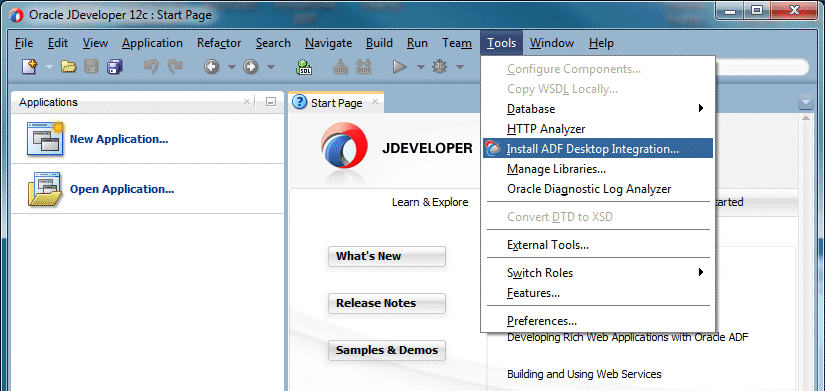The image size is (825, 391).
Task: Open the Build menu
Action: pyautogui.click(x=379, y=43)
